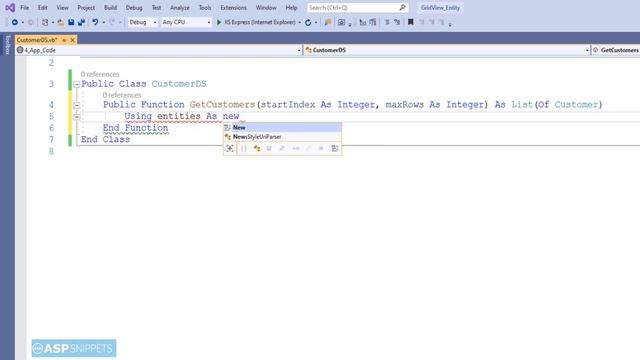Open the Edit menu

[x=42, y=8]
